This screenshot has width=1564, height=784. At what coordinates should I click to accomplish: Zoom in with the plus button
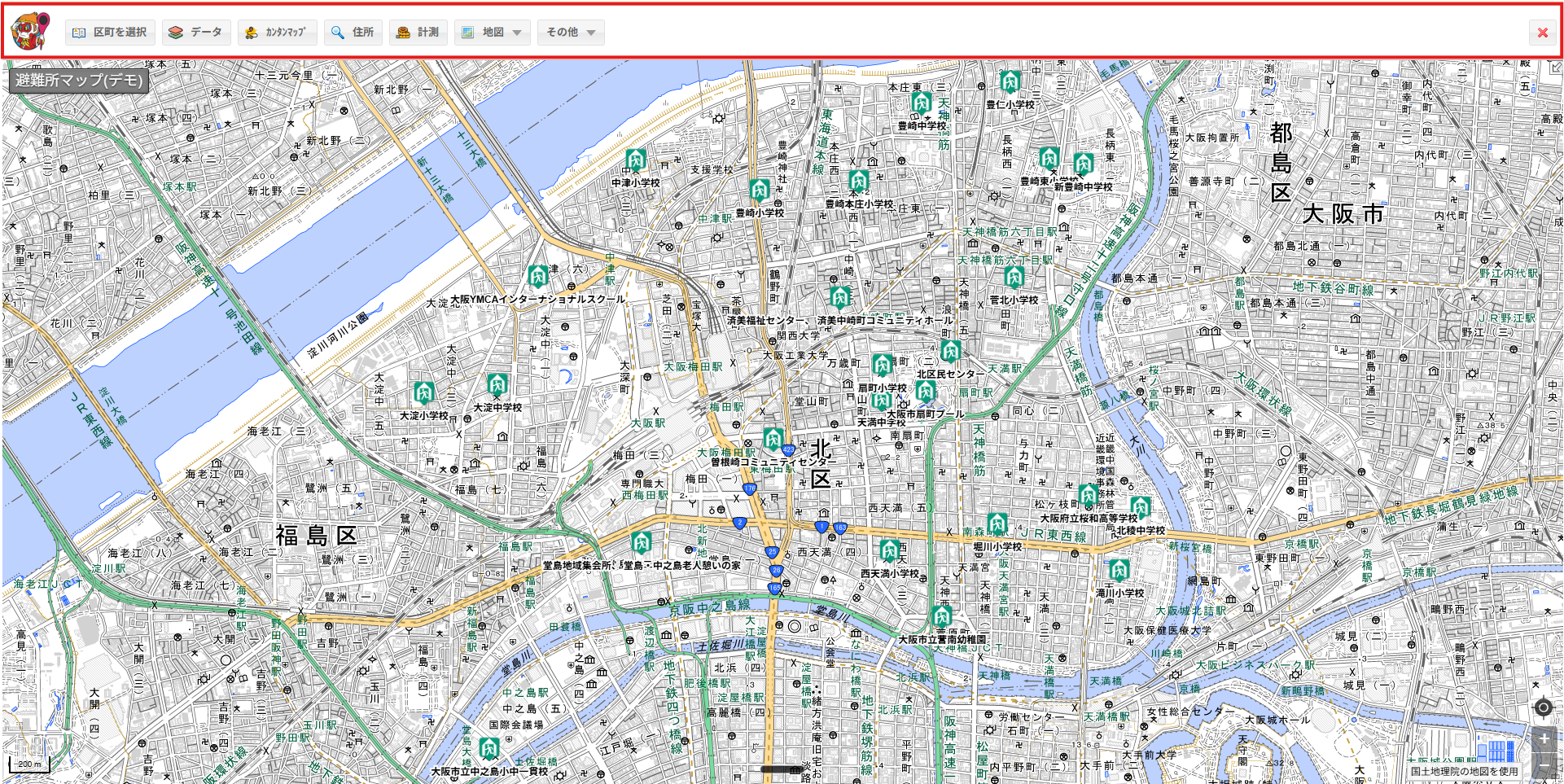point(1544,739)
